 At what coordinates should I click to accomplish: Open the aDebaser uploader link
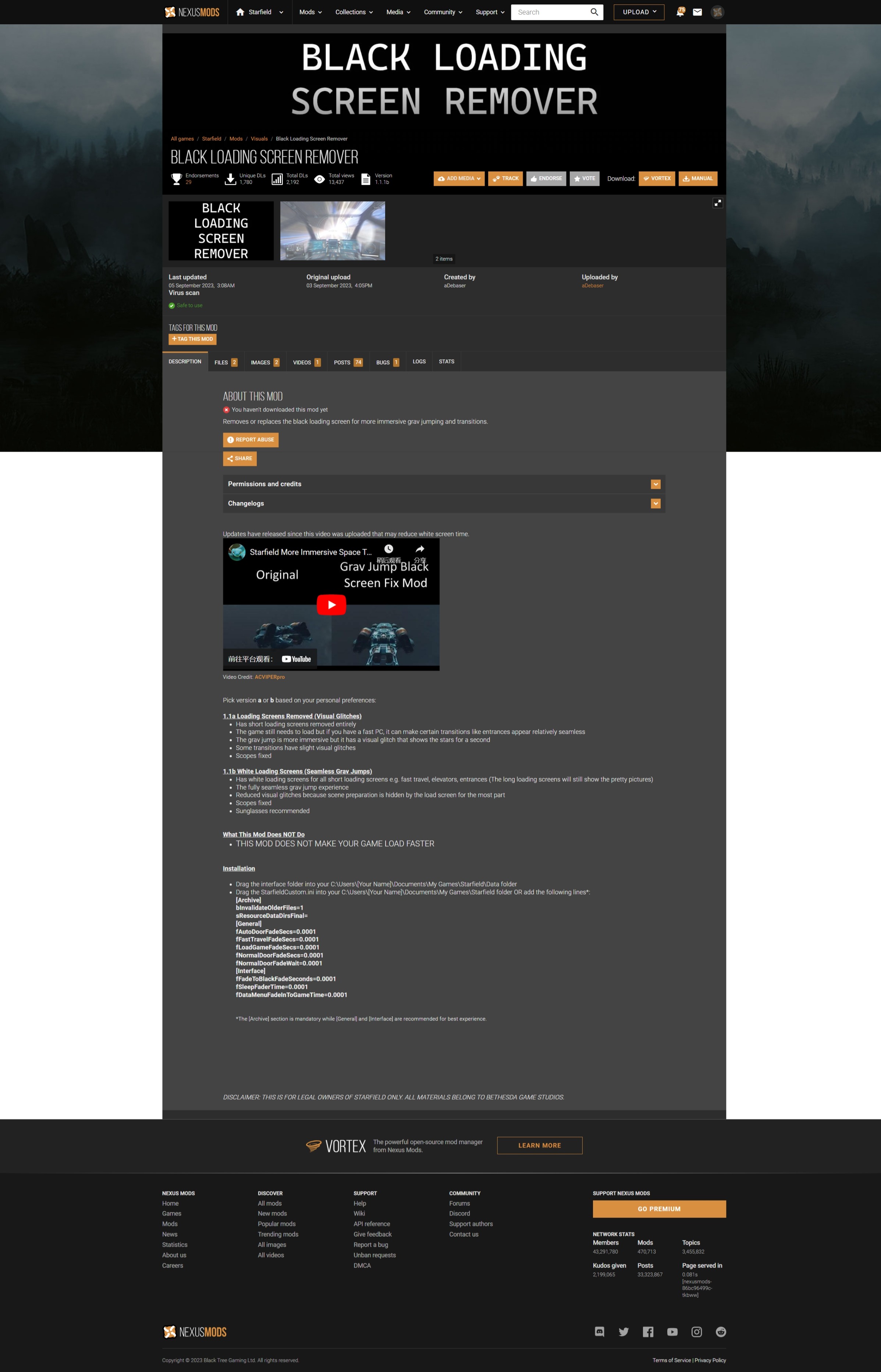pyautogui.click(x=592, y=285)
